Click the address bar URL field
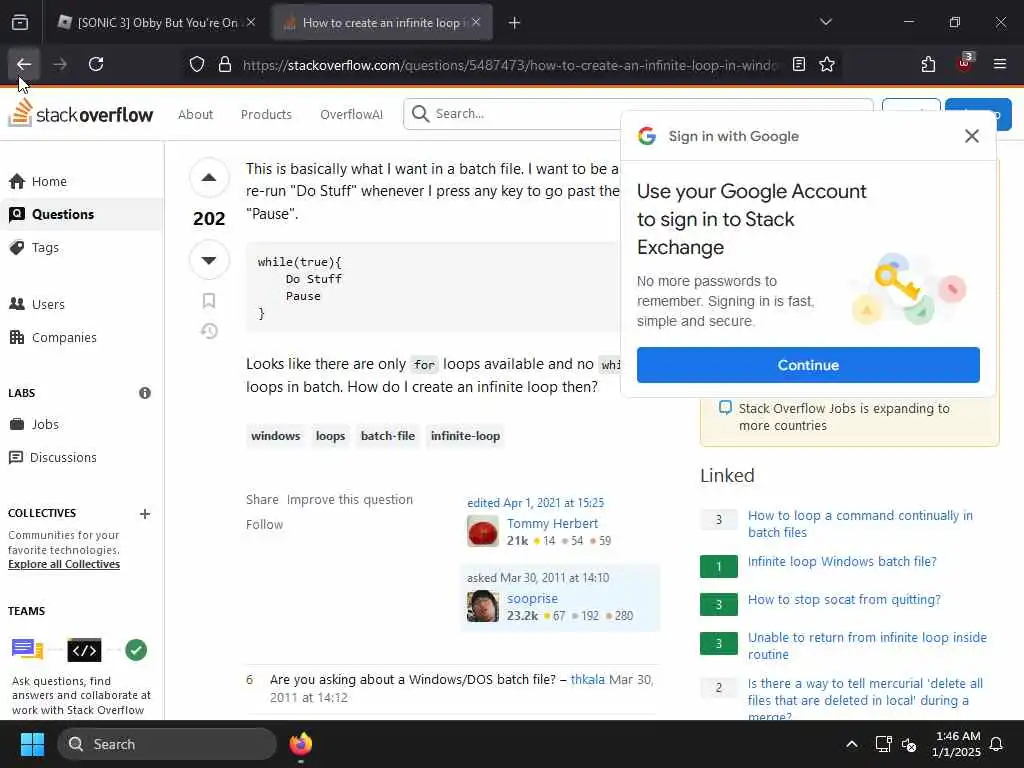Viewport: 1024px width, 768px height. click(x=509, y=65)
